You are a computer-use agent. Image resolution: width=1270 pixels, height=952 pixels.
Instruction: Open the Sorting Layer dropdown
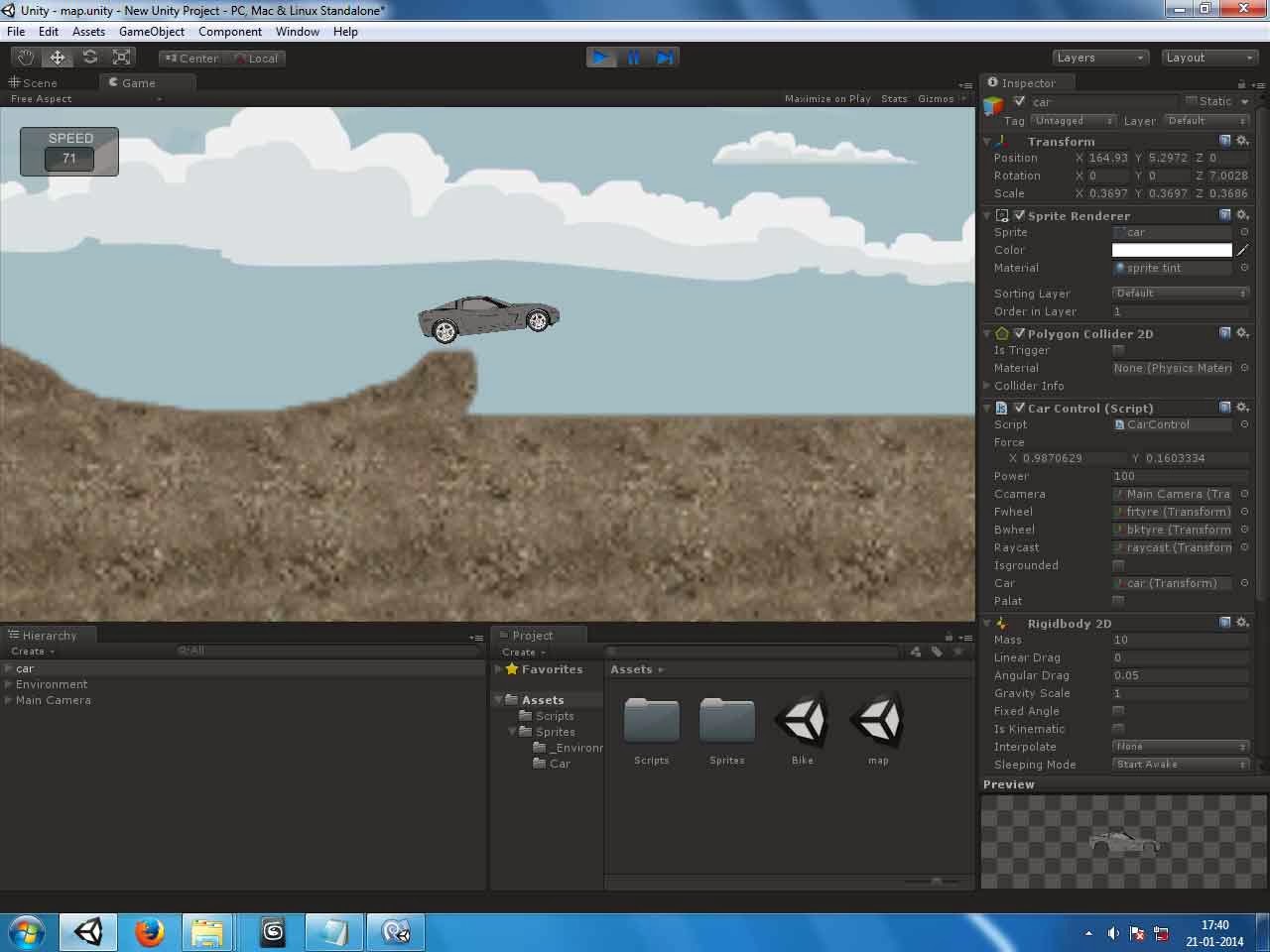point(1180,293)
